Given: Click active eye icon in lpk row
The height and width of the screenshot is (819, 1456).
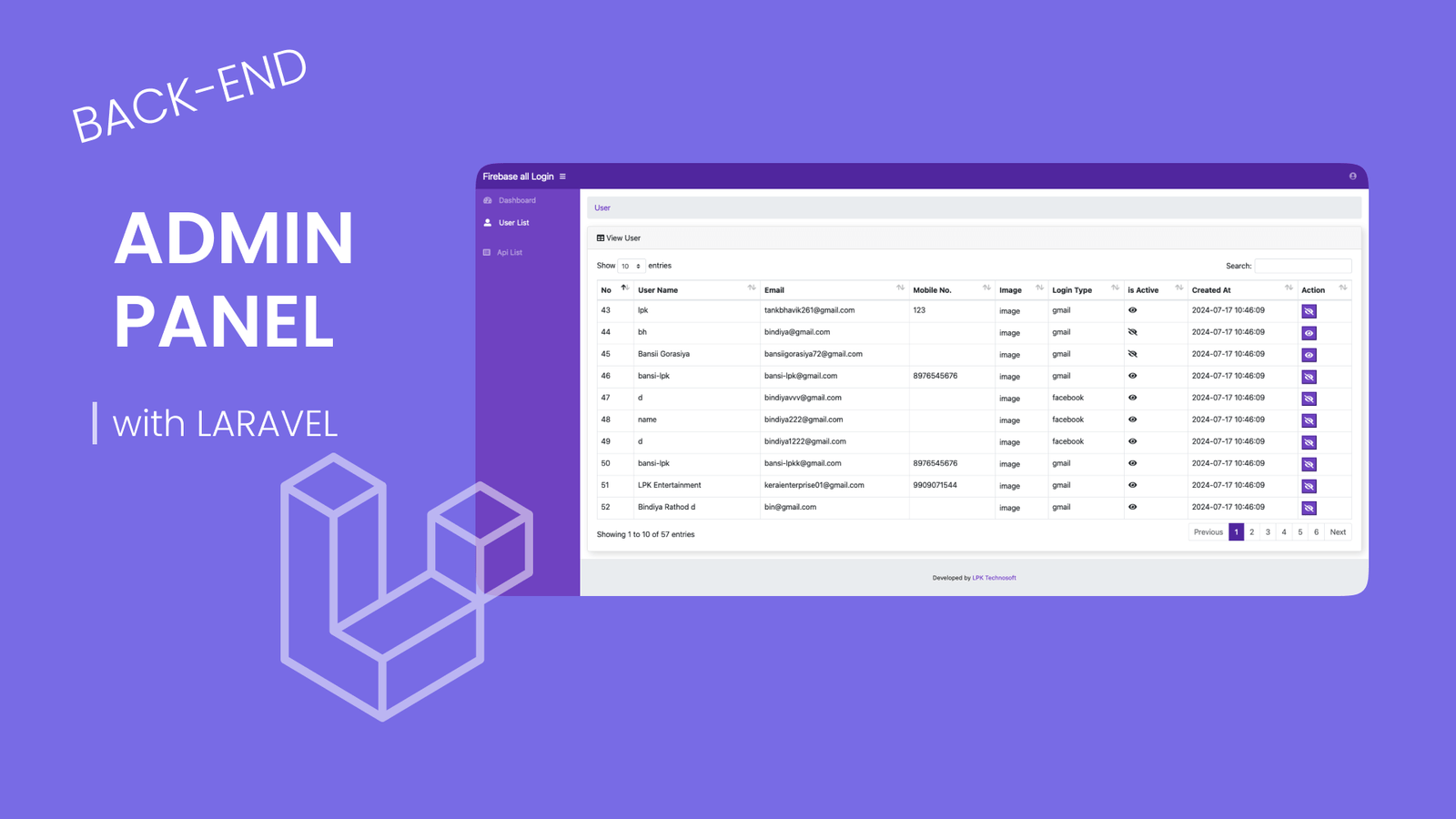Looking at the screenshot, I should [1133, 310].
